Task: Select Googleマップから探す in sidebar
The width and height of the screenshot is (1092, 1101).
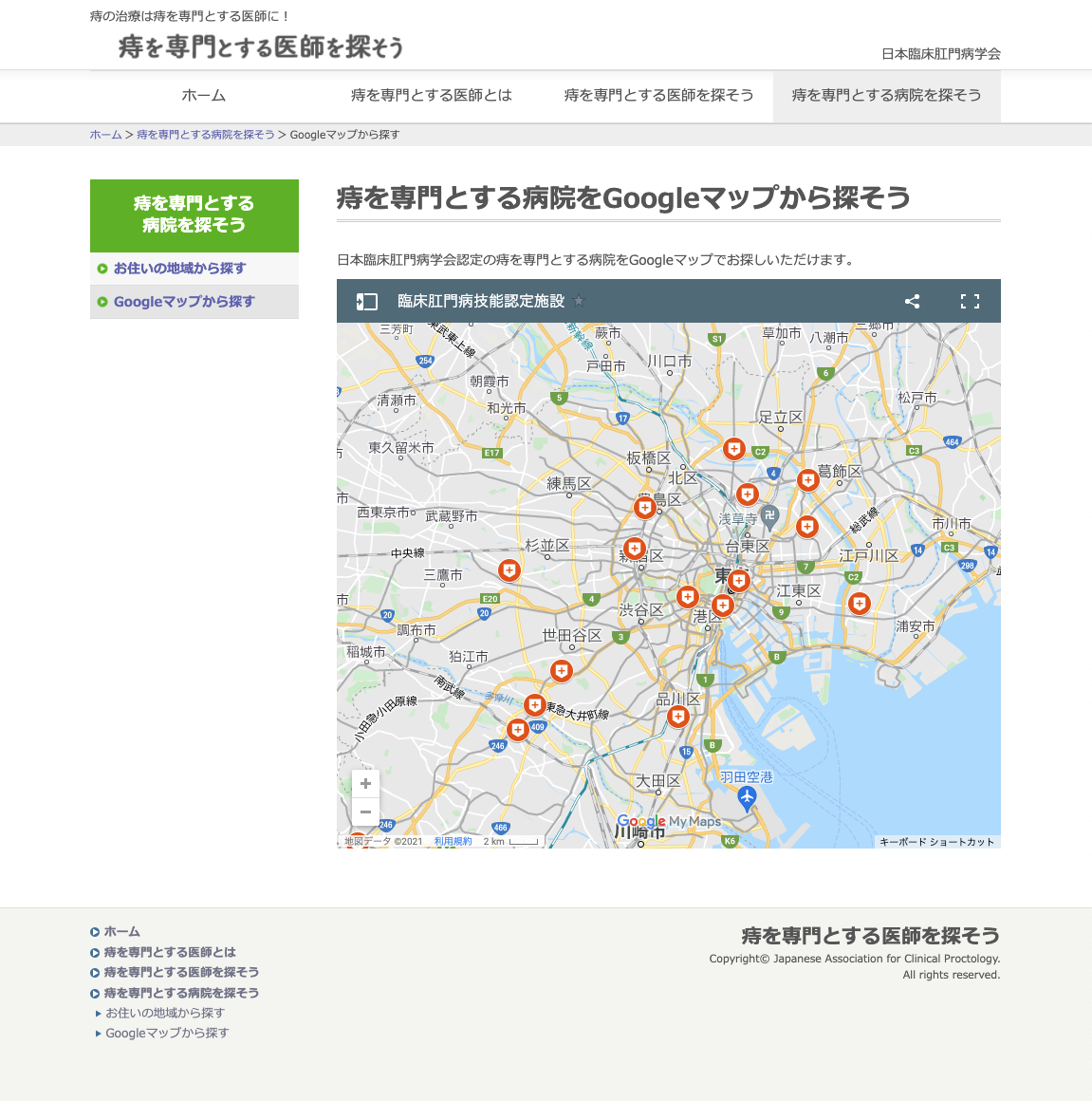Action: click(184, 302)
